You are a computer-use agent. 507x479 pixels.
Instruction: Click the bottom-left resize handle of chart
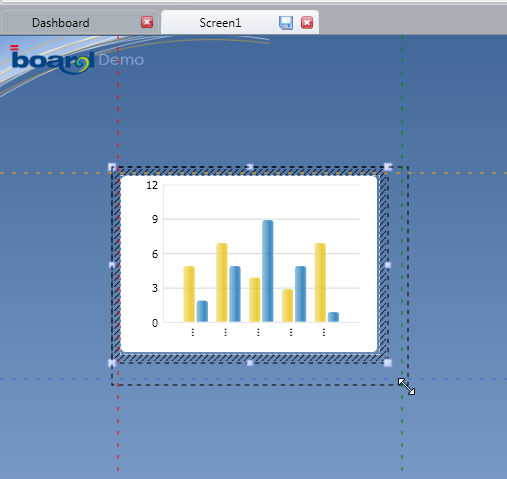112,363
